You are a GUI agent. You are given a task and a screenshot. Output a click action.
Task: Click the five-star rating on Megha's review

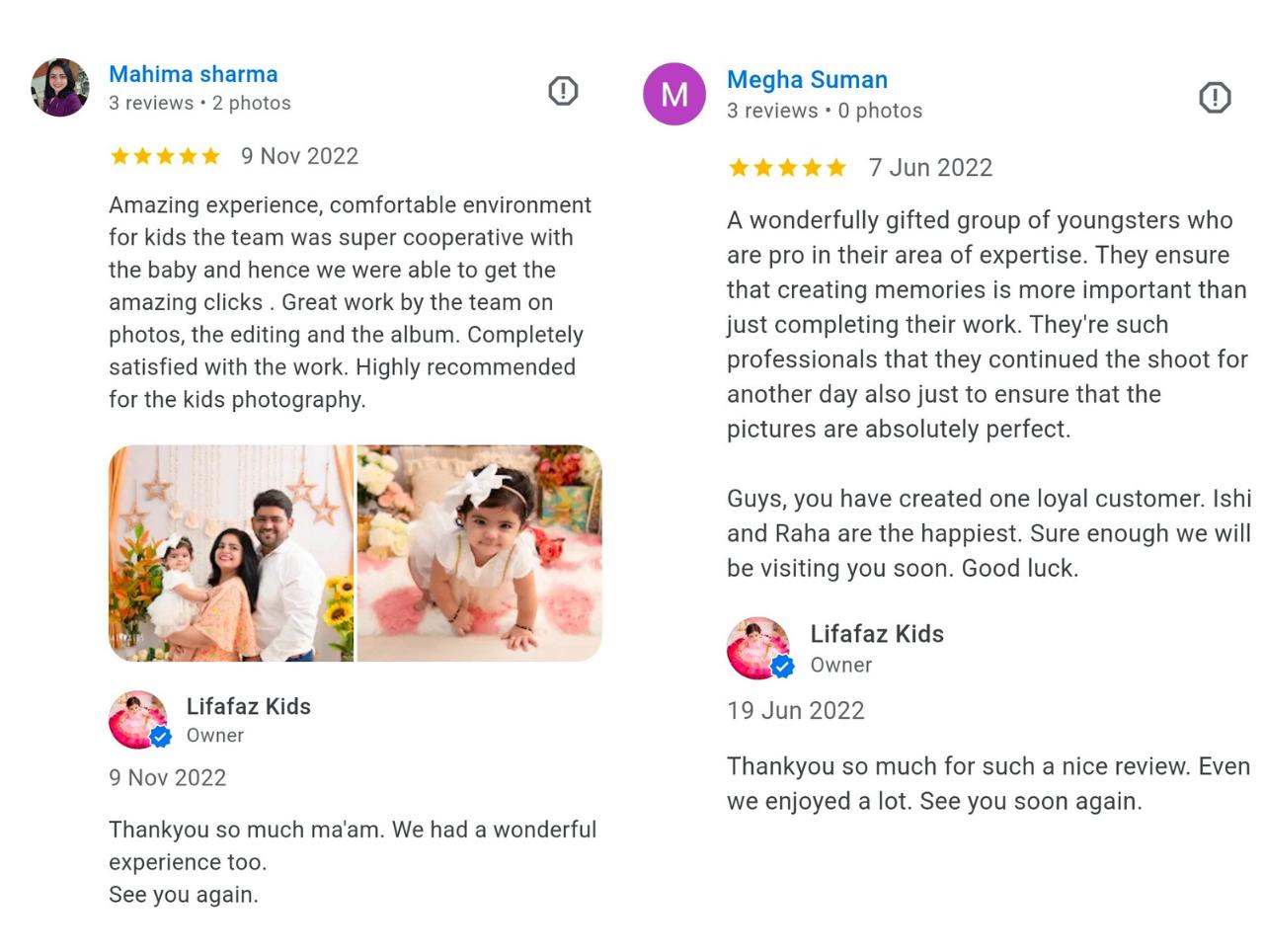[x=787, y=168]
